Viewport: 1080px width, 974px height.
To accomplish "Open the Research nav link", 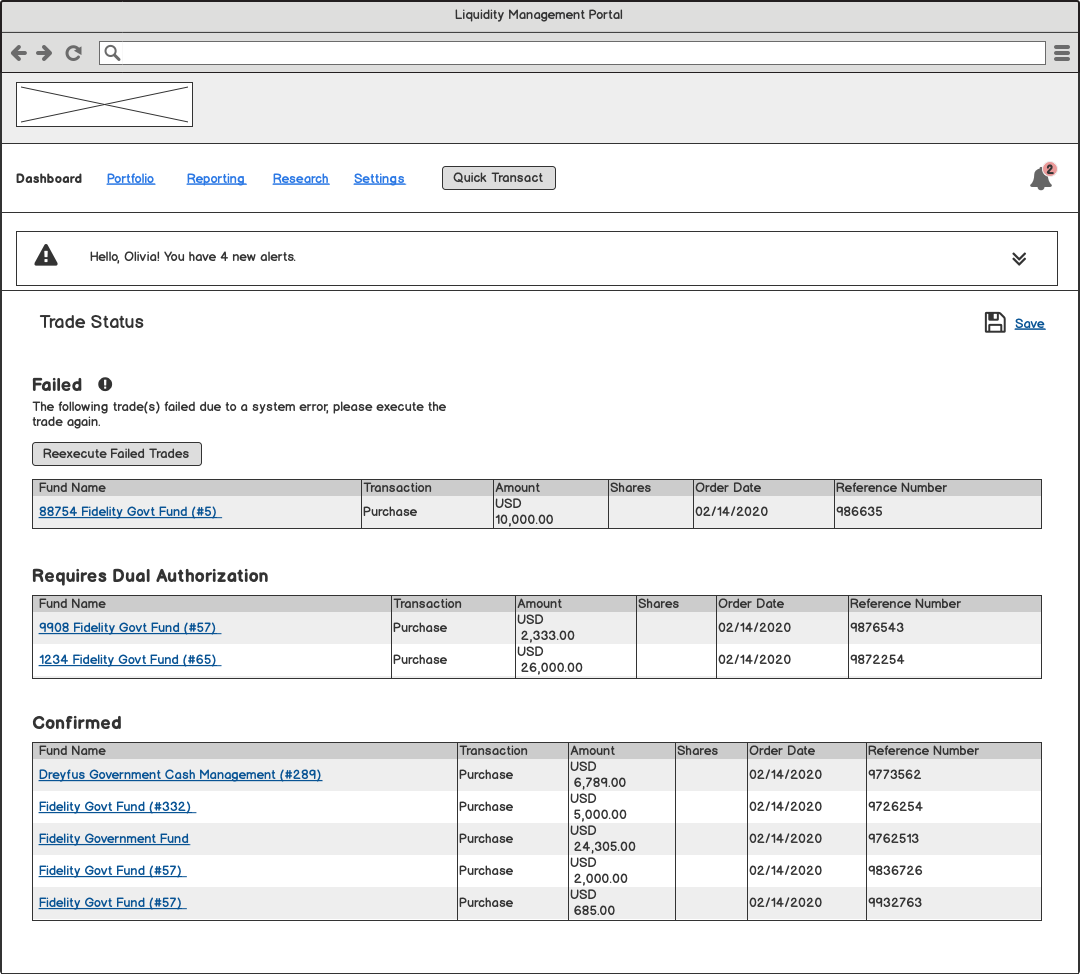I will (x=301, y=178).
